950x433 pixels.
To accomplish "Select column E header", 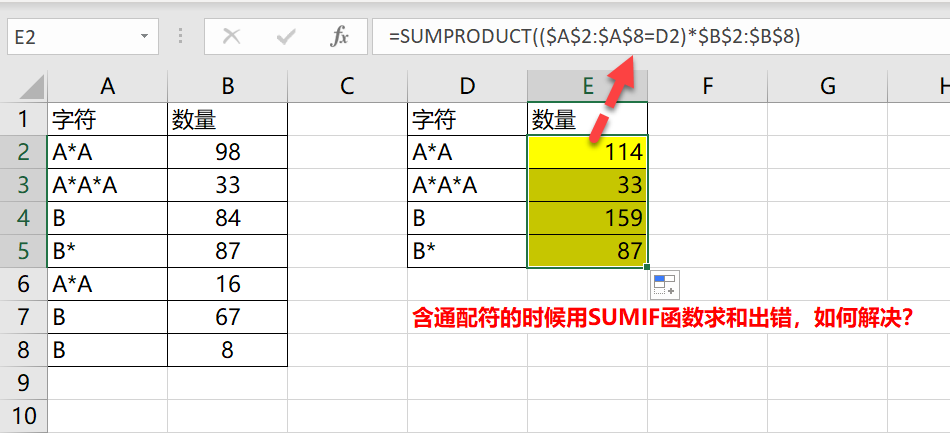I will click(587, 87).
